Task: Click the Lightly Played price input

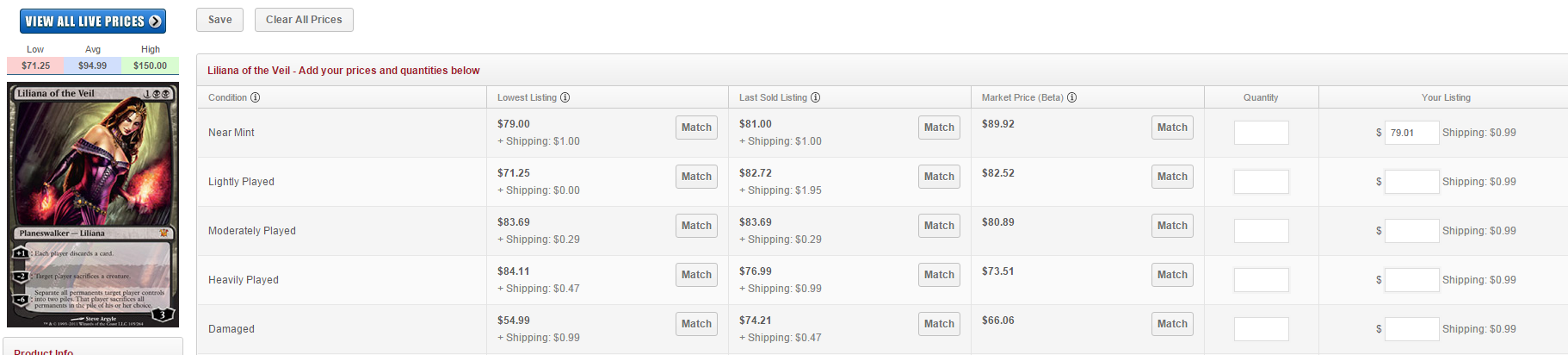Action: 1411,182
